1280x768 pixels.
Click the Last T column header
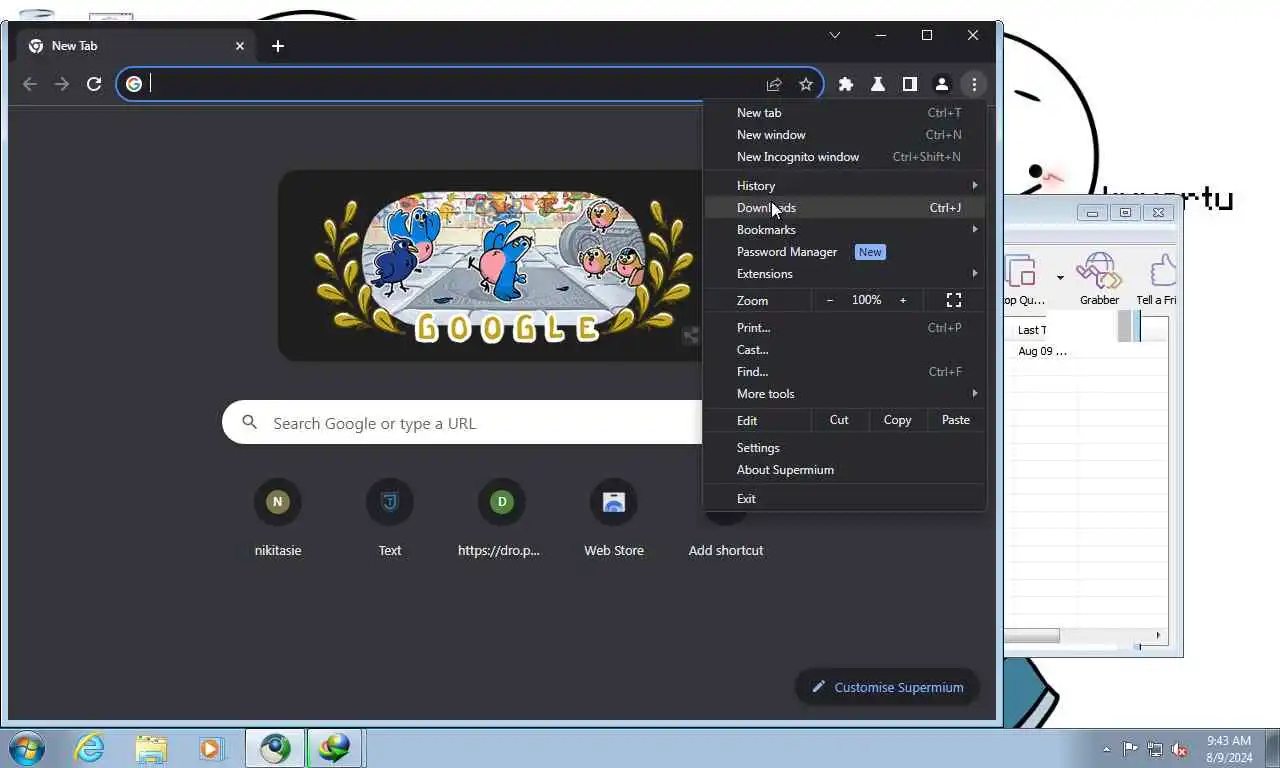1032,330
